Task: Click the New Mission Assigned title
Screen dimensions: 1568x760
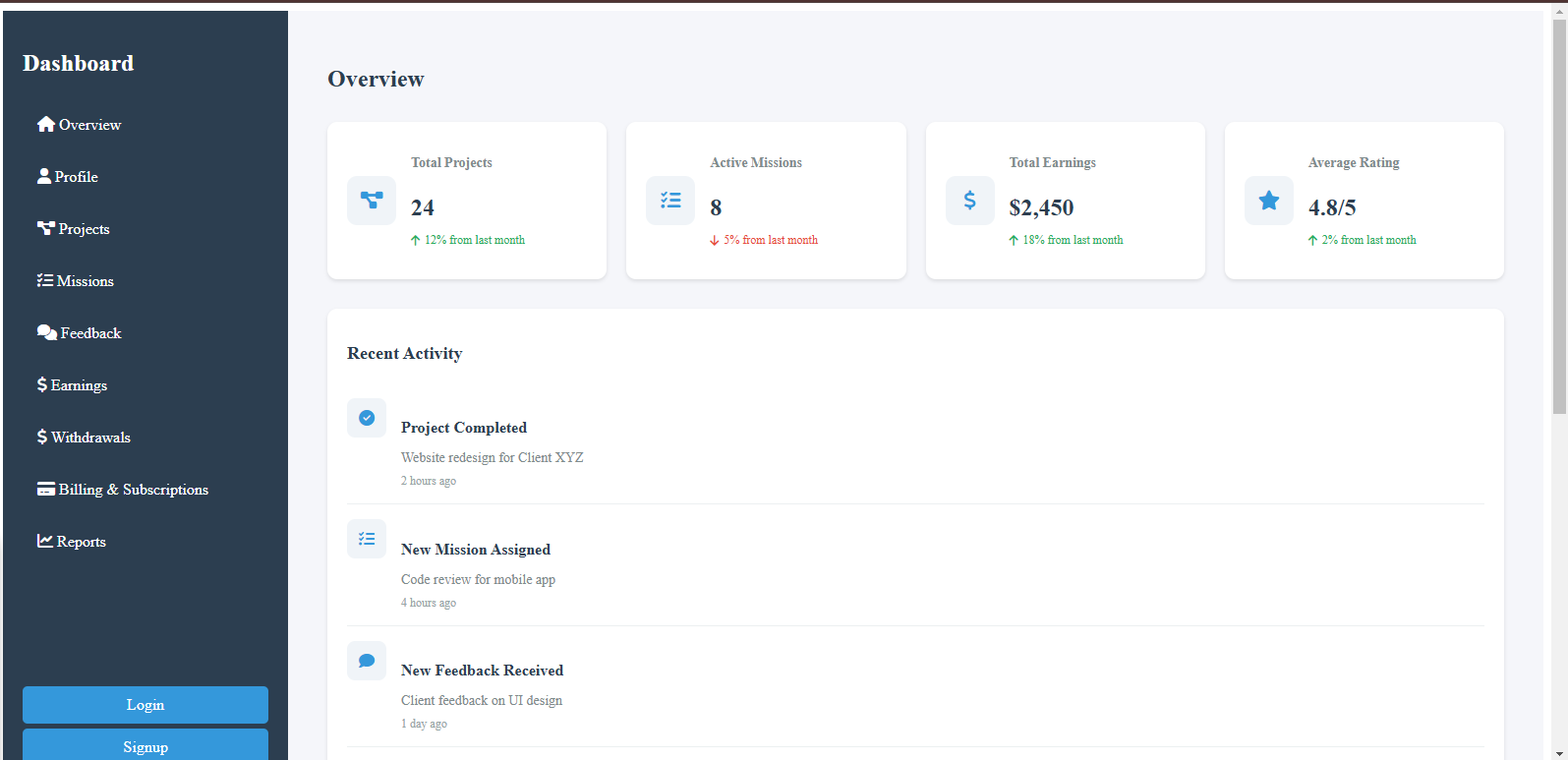Action: (x=476, y=550)
